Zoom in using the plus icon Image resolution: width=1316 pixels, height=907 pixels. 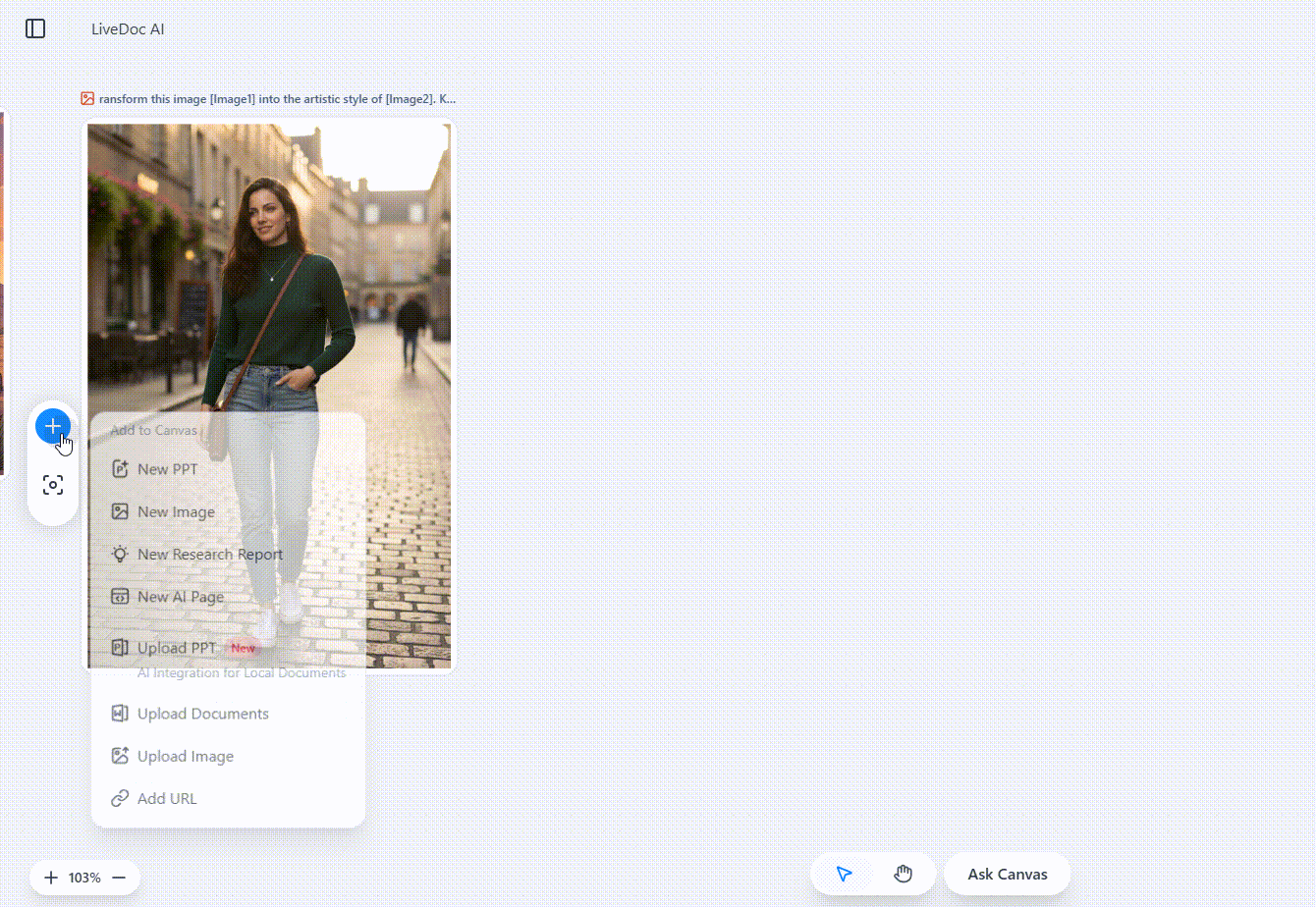click(50, 877)
